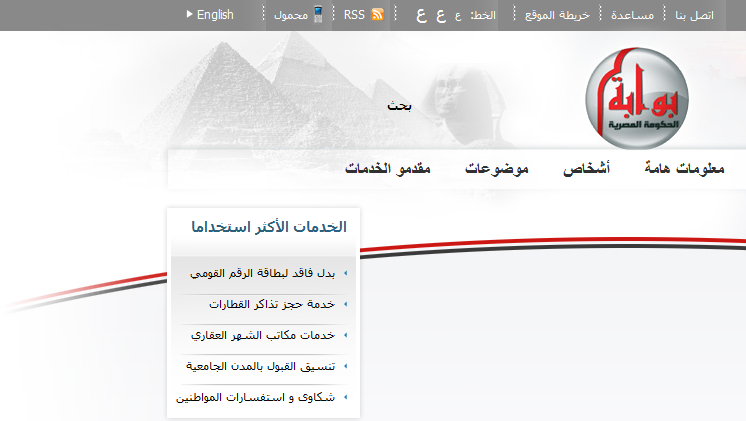Screen dimensions: 746x421
Task: Select the medium font size letter
Action: 441,16
